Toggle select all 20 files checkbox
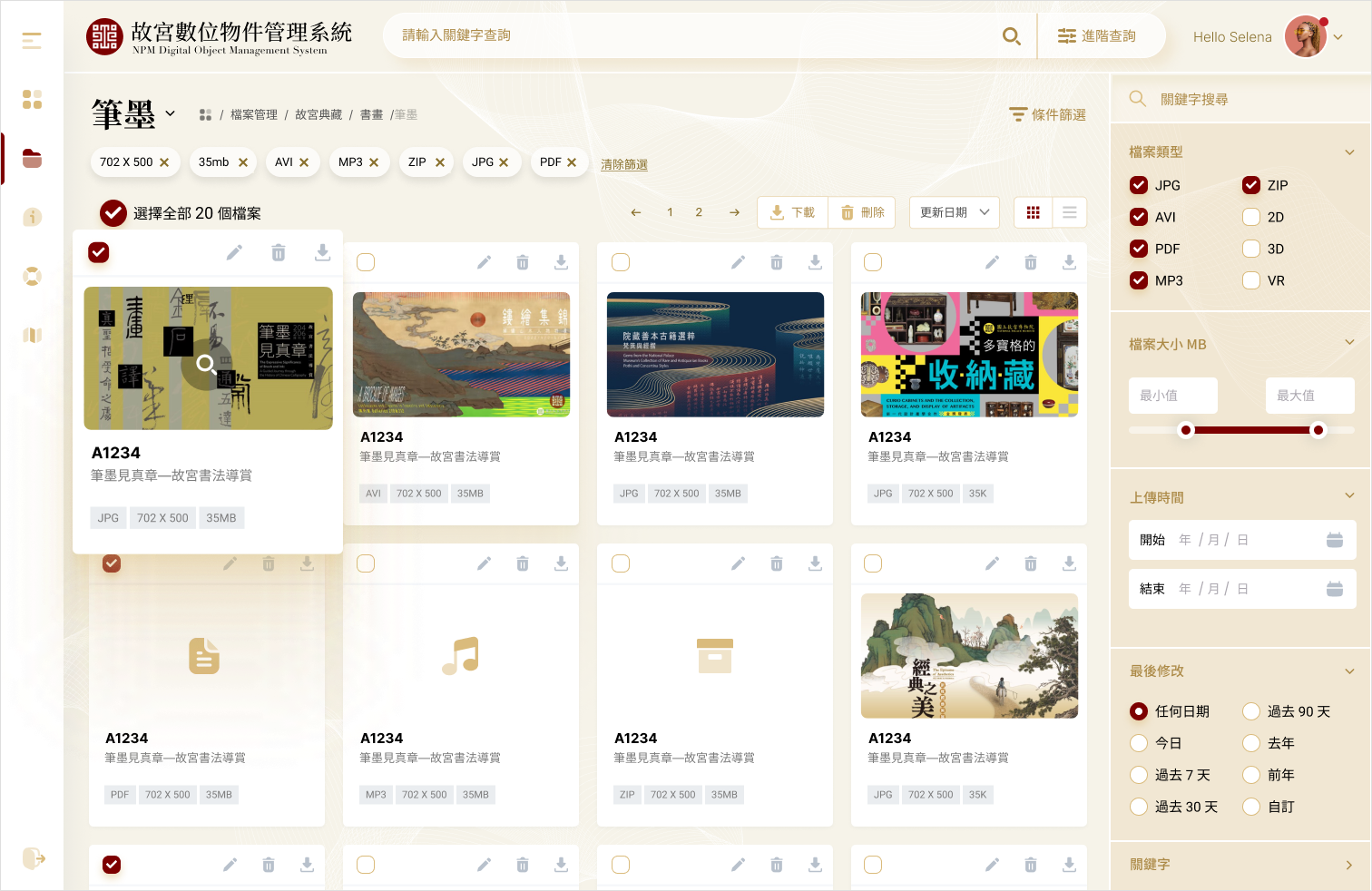Screen dimensions: 1372x891 click(x=113, y=213)
